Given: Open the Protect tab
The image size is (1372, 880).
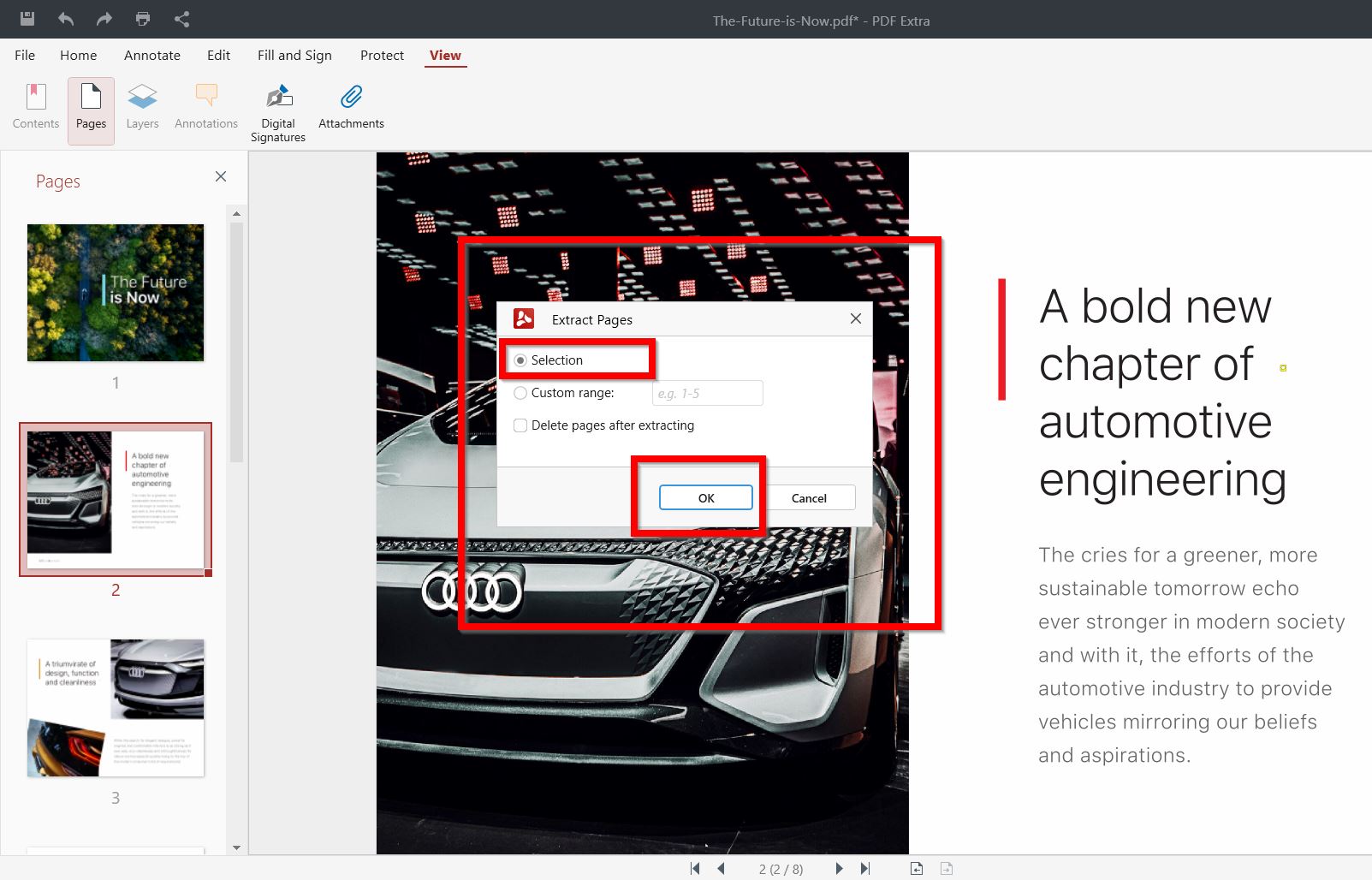Looking at the screenshot, I should 382,55.
